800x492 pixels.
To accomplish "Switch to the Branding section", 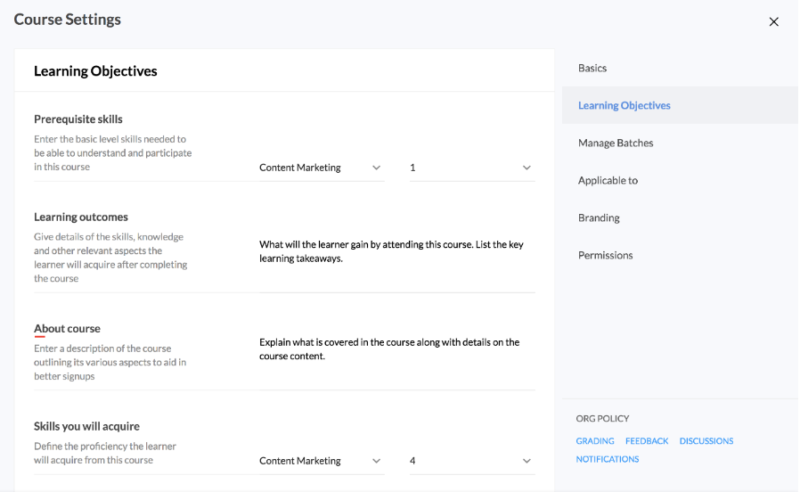I will tap(598, 218).
